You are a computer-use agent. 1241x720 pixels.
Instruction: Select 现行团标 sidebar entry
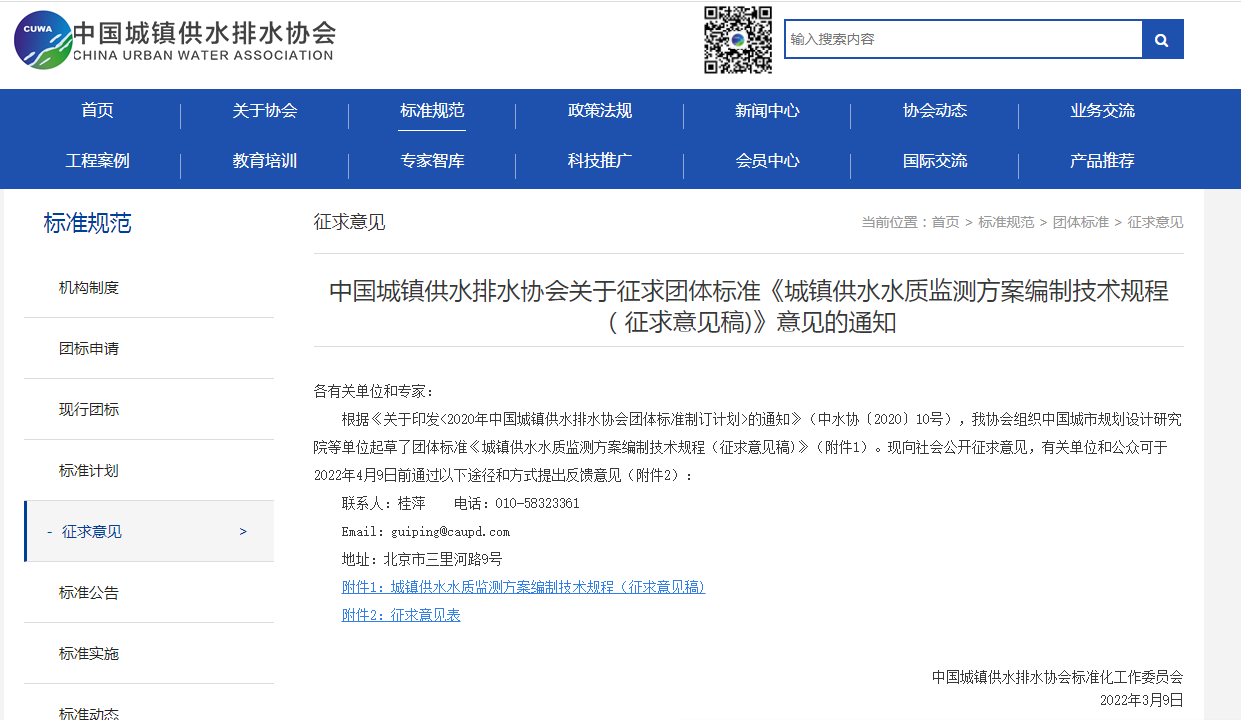click(x=89, y=410)
